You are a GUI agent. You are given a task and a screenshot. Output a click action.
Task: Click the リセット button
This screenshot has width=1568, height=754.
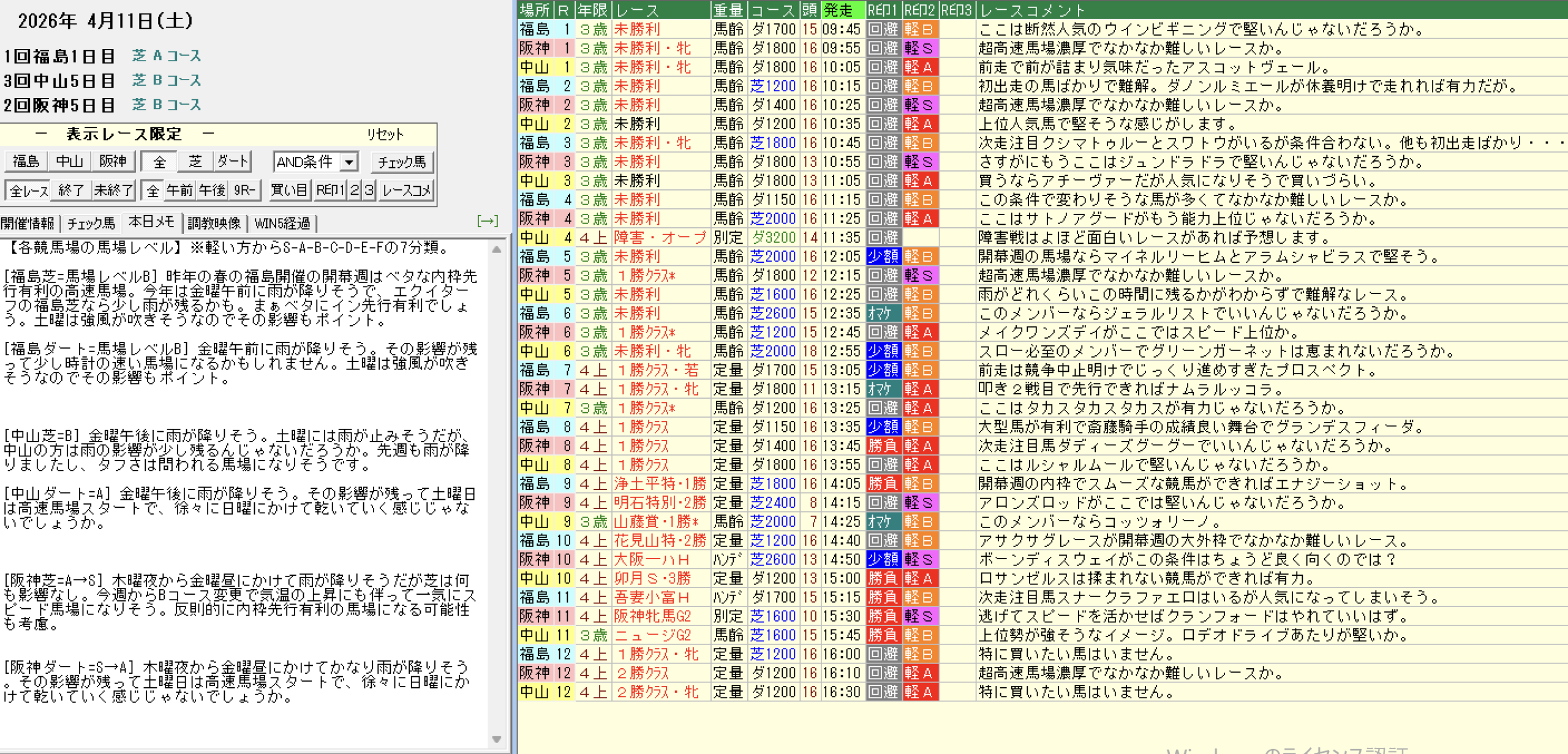pos(385,134)
